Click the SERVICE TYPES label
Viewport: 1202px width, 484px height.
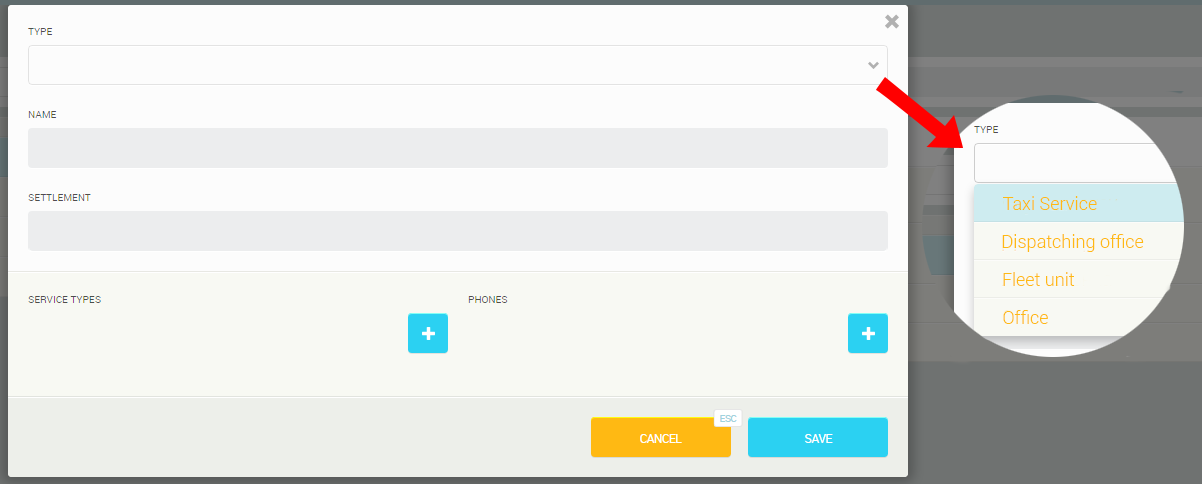(x=64, y=299)
